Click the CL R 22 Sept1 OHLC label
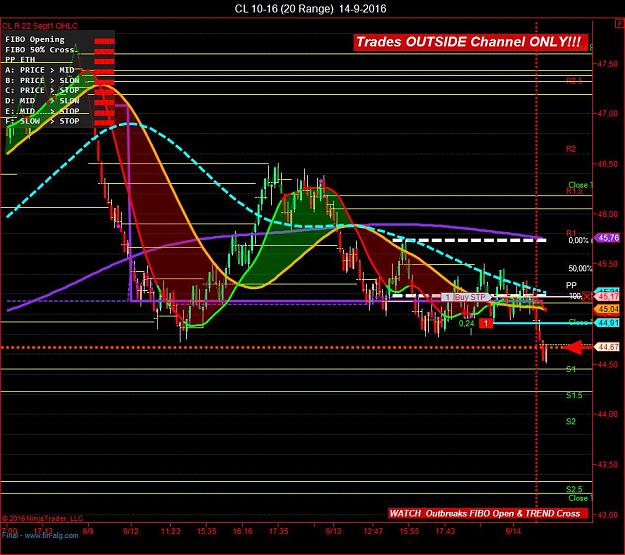The width and height of the screenshot is (625, 555). click(x=40, y=26)
